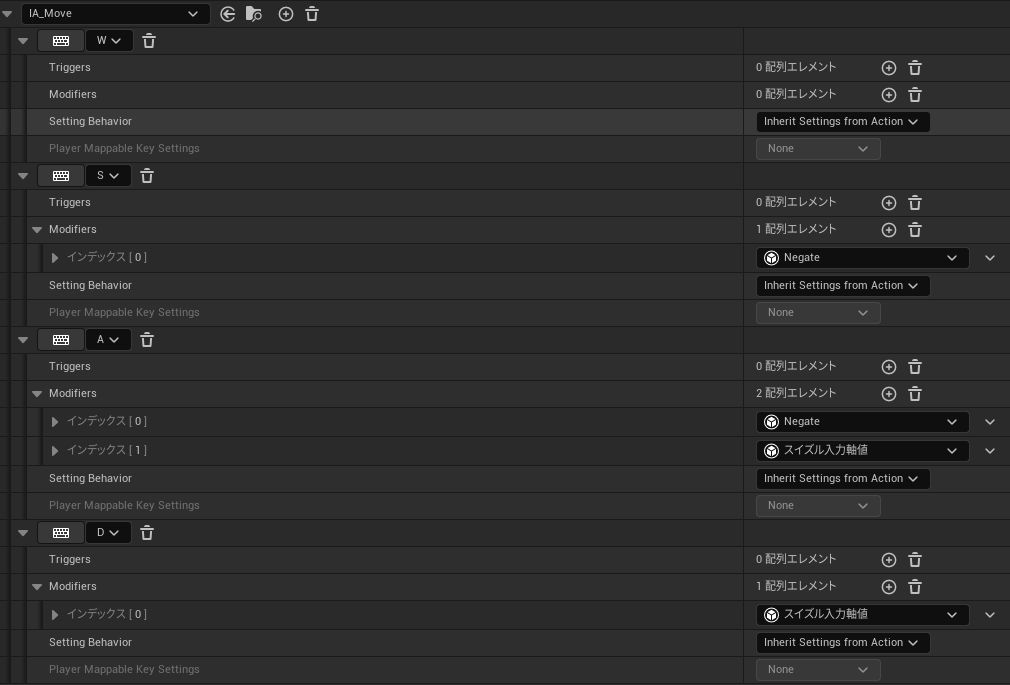The image size is (1010, 685).
Task: Open Negate modifier dropdown for S key
Action: 862,258
